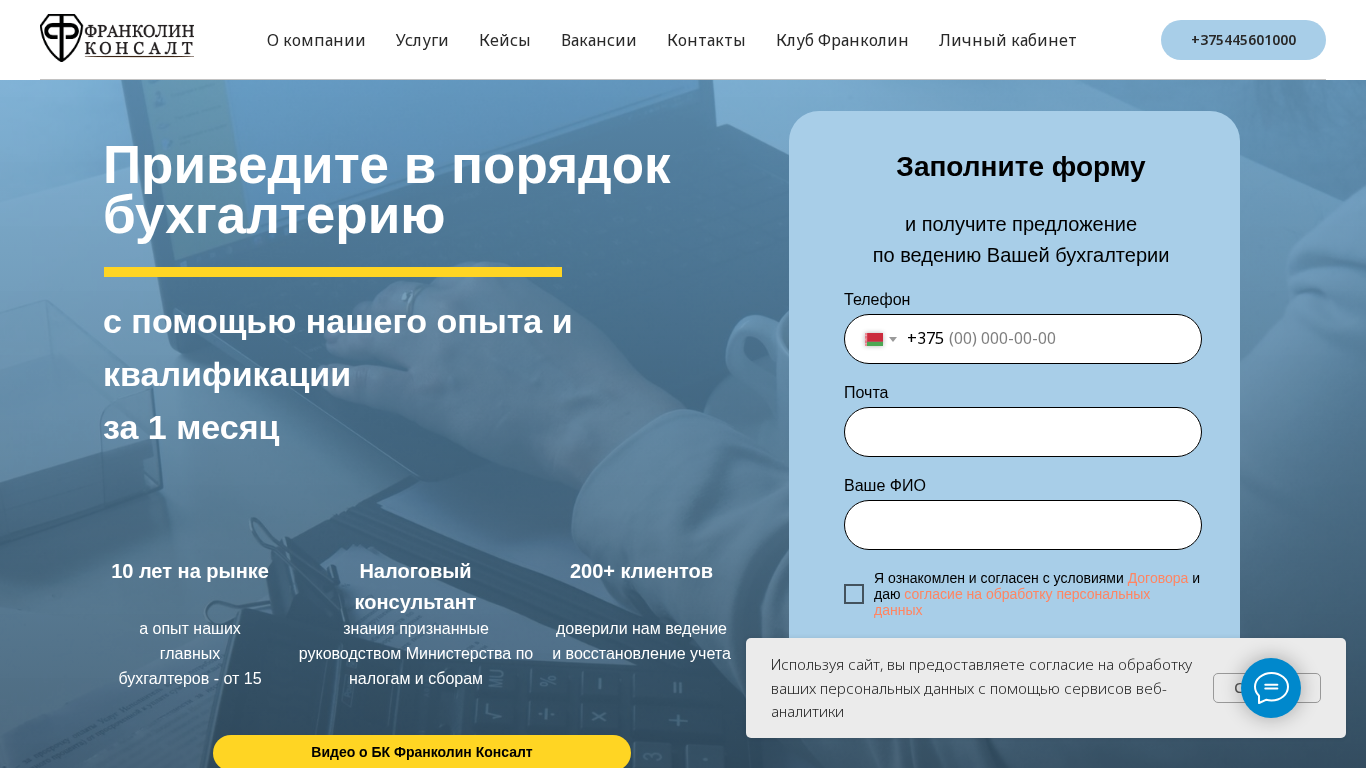Image resolution: width=1366 pixels, height=768 pixels.
Task: Call the +375445601000 phone button
Action: [1243, 40]
